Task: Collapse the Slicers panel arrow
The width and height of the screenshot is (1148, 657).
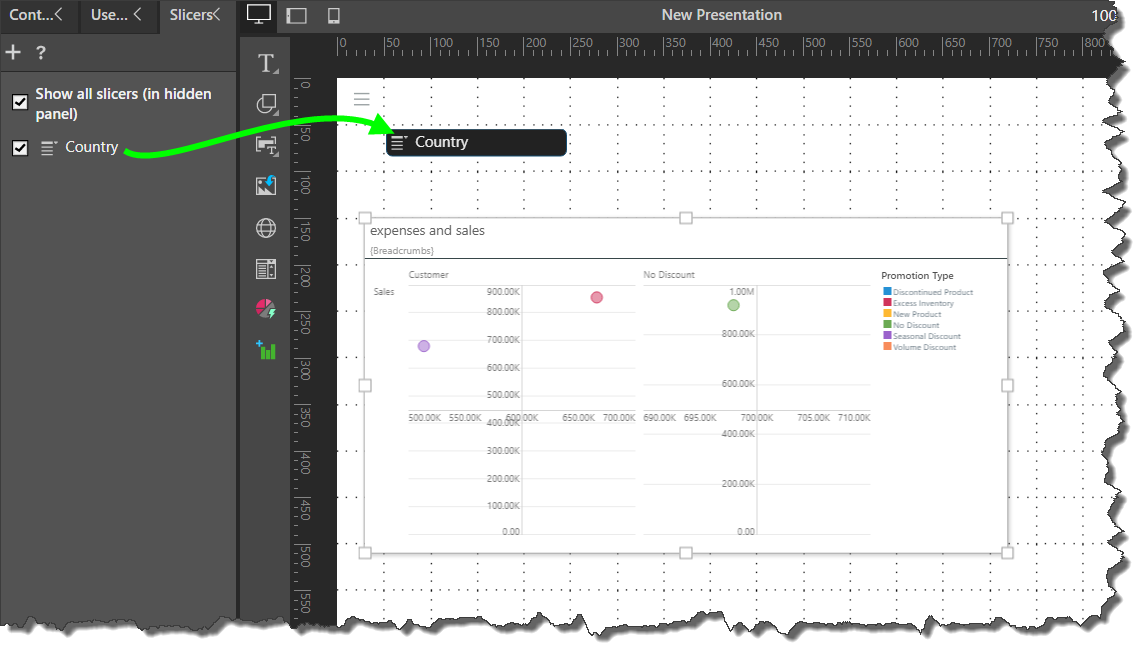Action: coord(217,14)
